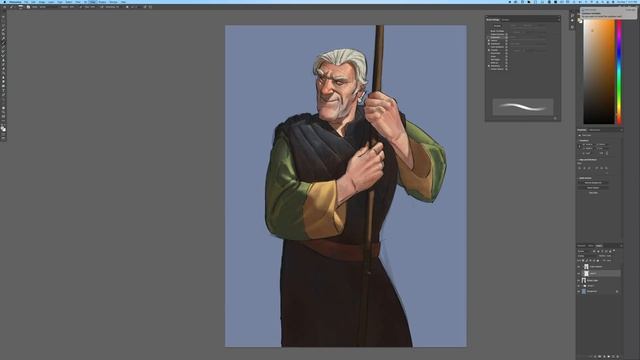Switch to the Channels tab
The image size is (640, 360).
click(581, 246)
